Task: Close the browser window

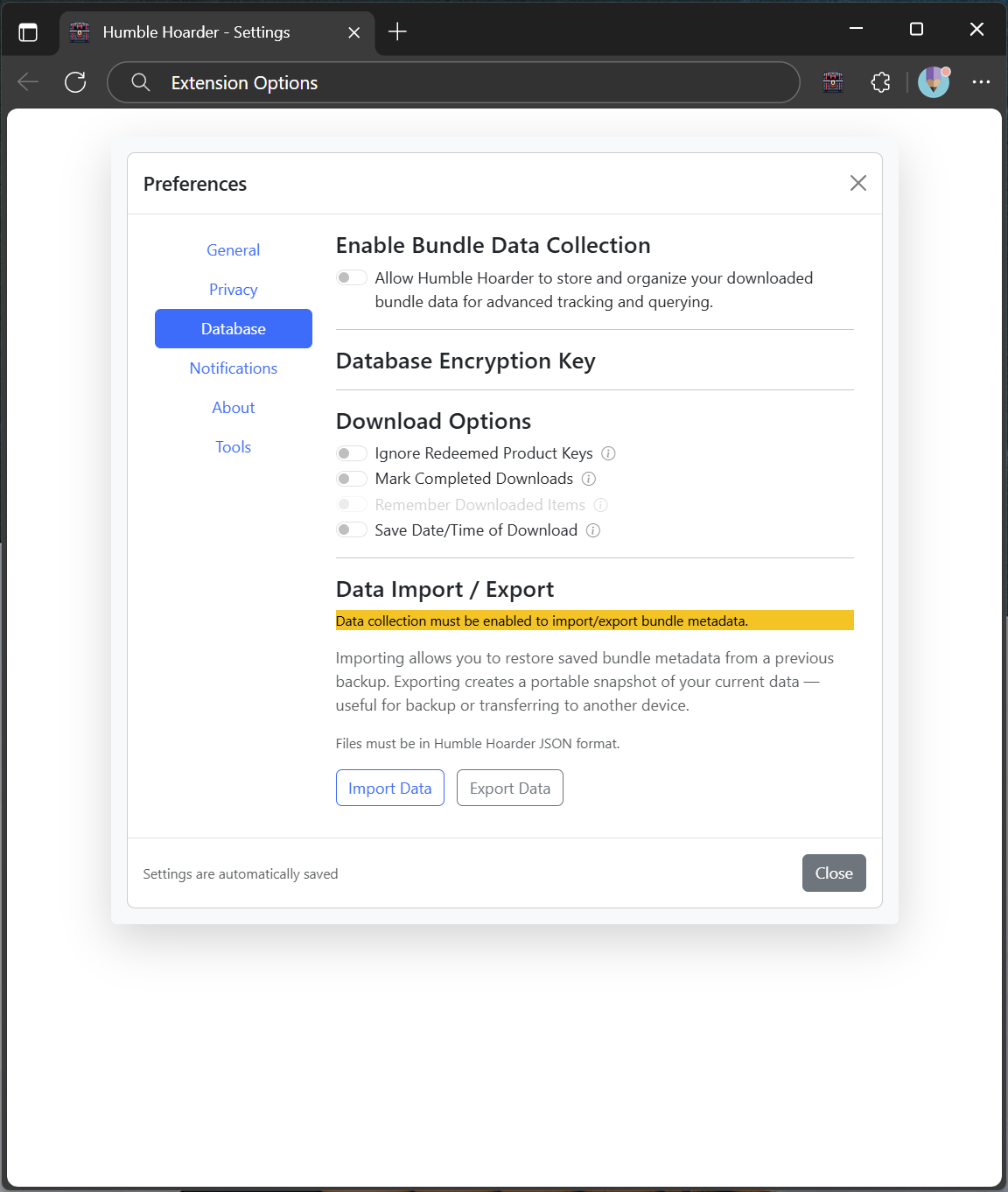Action: tap(976, 29)
